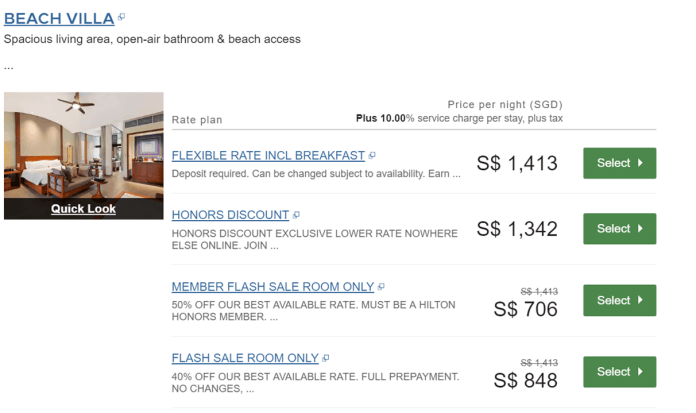
Task: Open the Quick Look overlay link
Action: [x=83, y=209]
